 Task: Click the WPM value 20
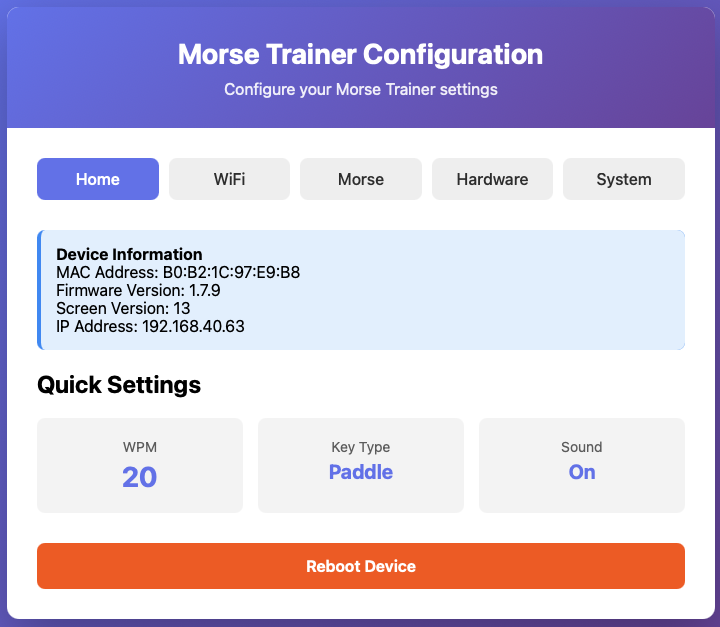(140, 477)
